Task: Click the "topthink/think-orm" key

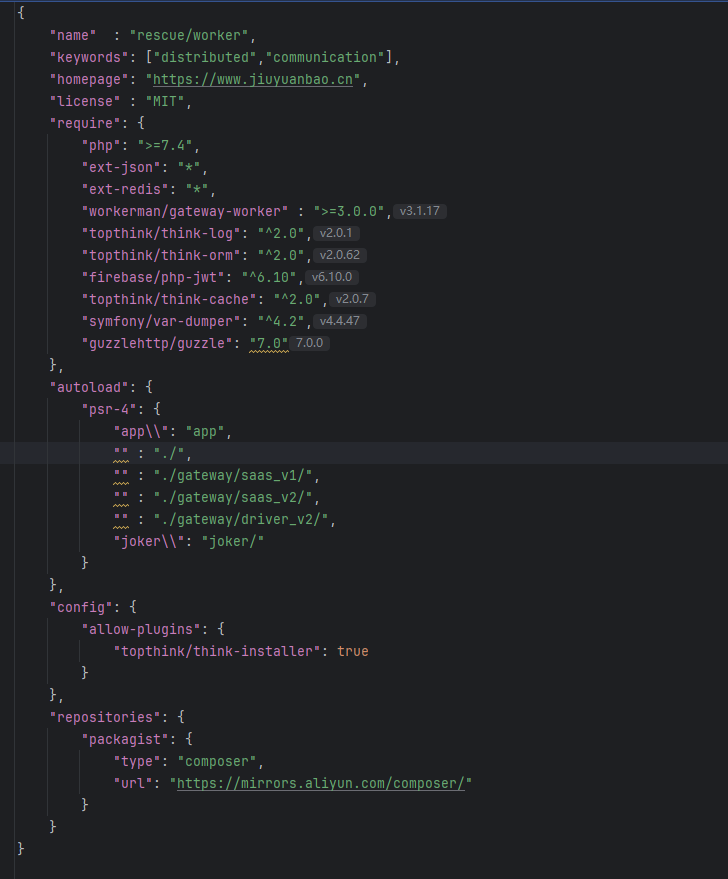Action: click(161, 255)
